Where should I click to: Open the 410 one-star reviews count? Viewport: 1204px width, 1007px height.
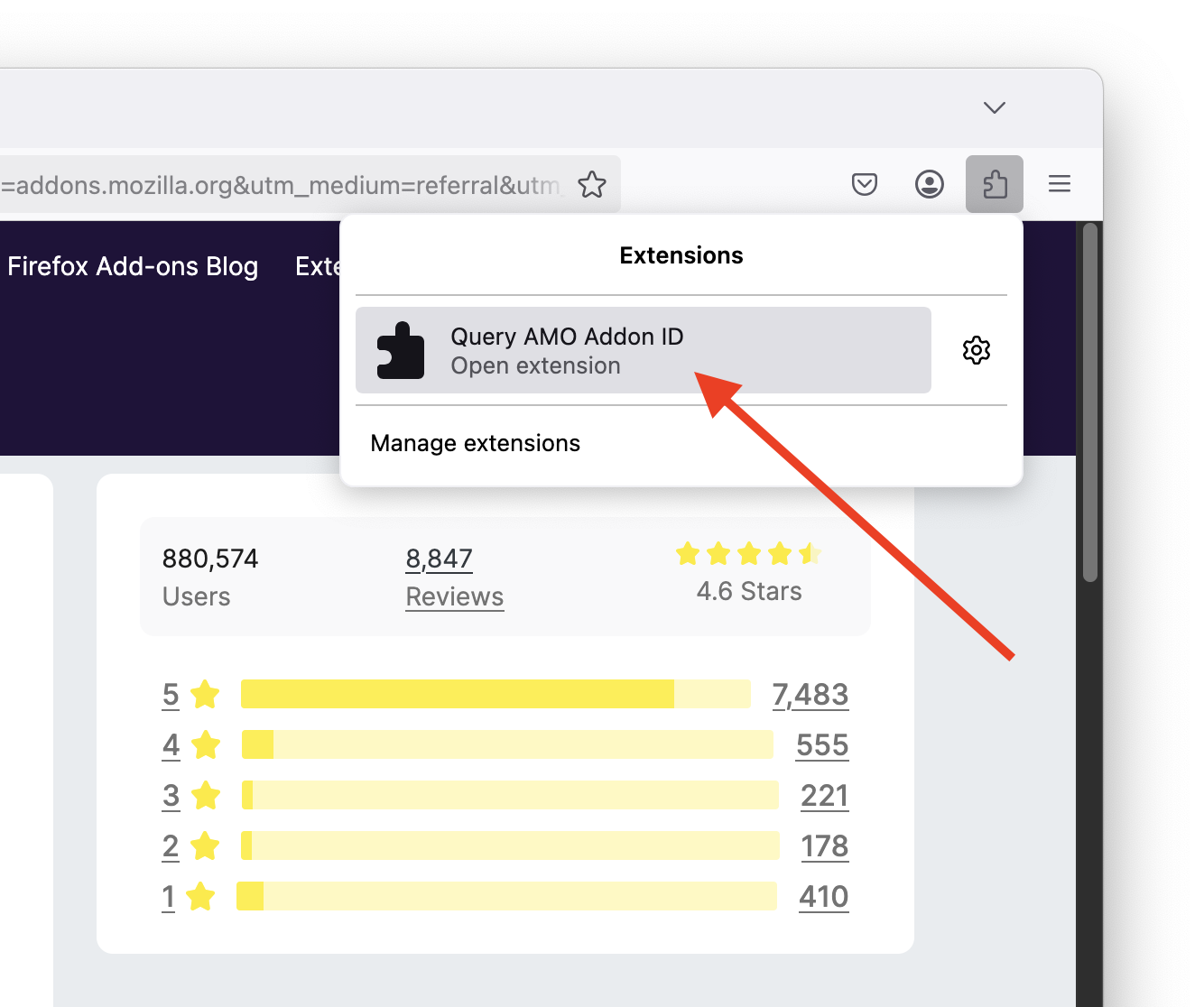click(824, 897)
